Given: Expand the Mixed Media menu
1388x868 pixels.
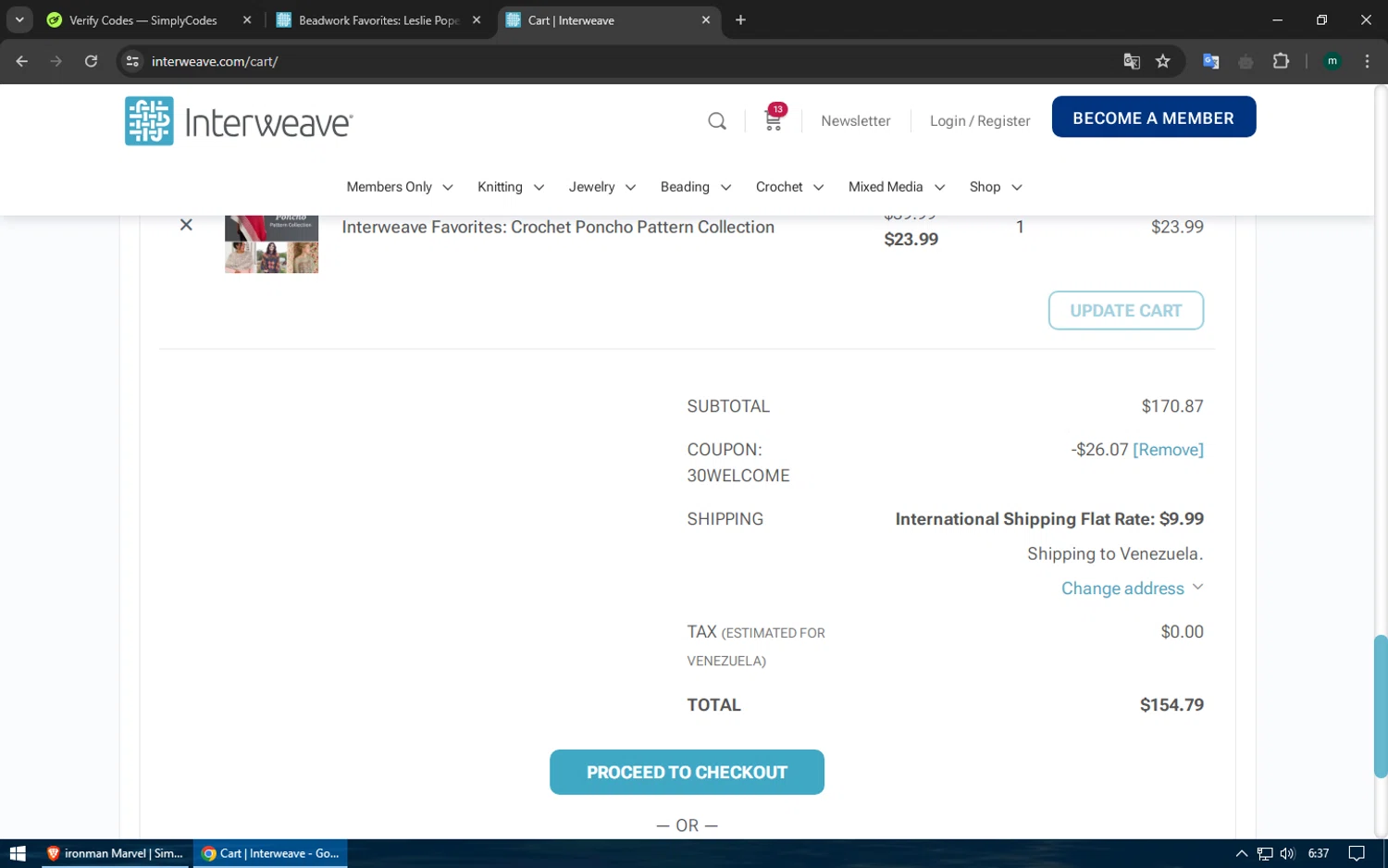Looking at the screenshot, I should (x=897, y=187).
